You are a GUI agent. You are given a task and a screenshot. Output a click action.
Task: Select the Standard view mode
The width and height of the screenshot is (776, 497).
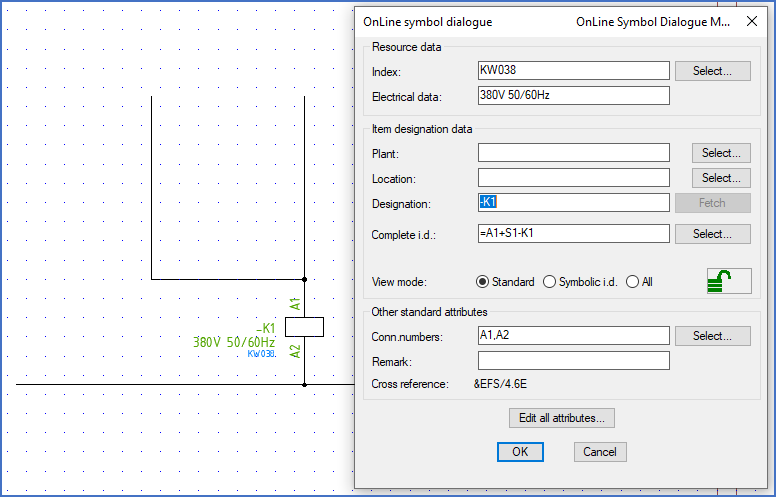[483, 282]
